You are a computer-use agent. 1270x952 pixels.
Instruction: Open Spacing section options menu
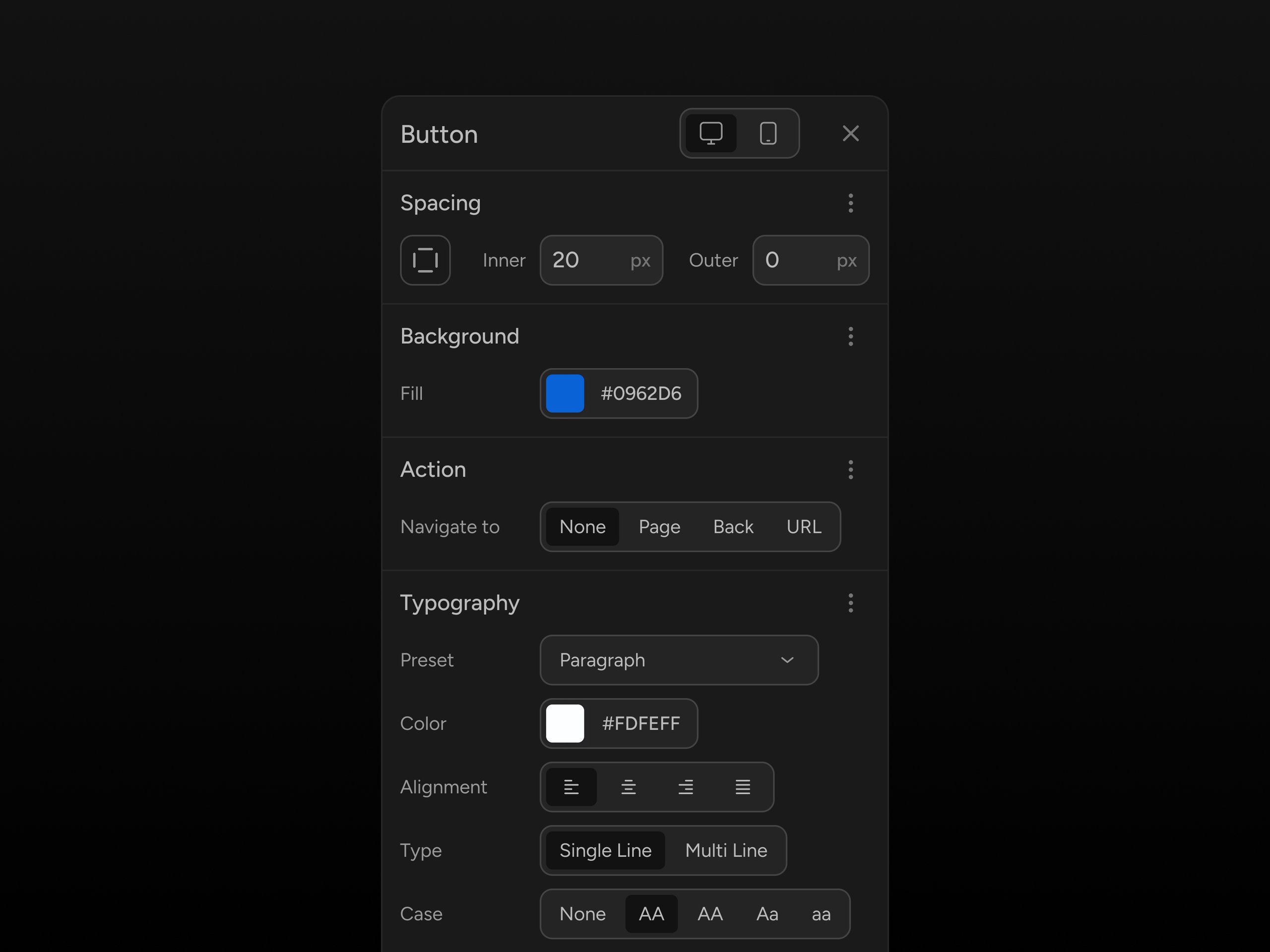pos(850,203)
